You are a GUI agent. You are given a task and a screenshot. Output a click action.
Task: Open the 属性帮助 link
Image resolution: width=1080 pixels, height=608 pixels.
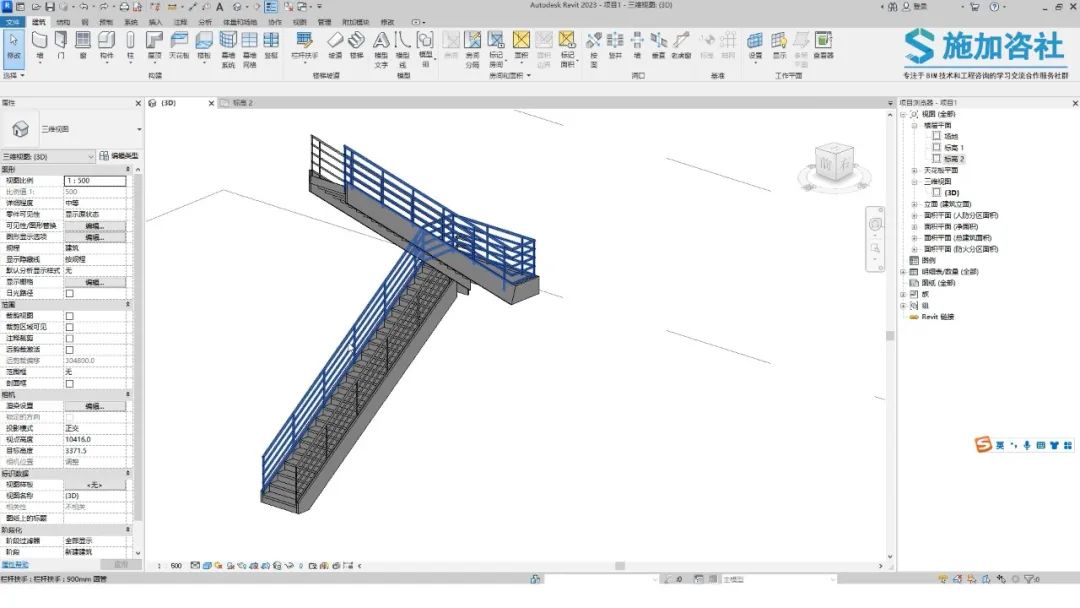click(15, 565)
